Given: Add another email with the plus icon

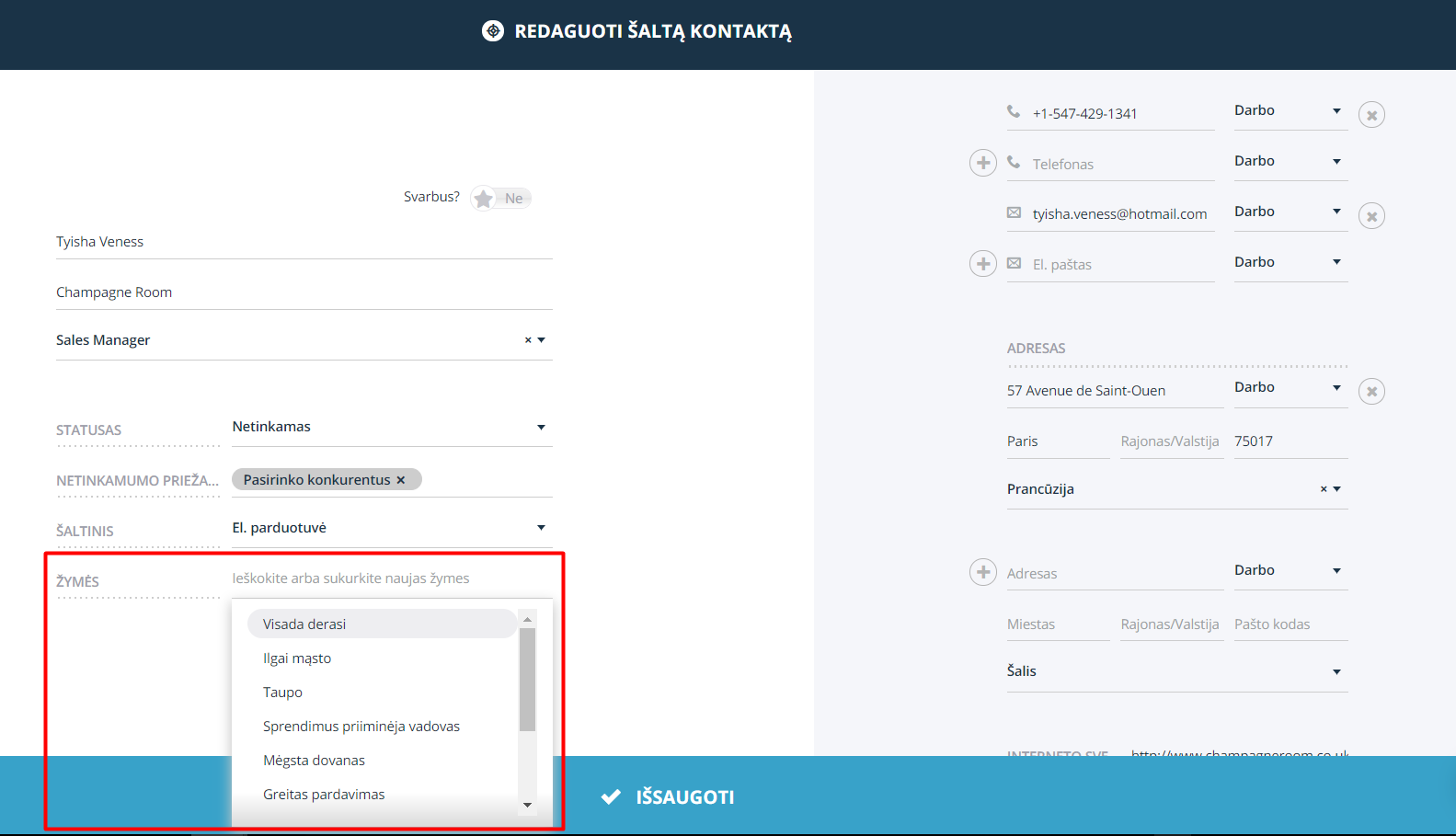Looking at the screenshot, I should pos(983,264).
